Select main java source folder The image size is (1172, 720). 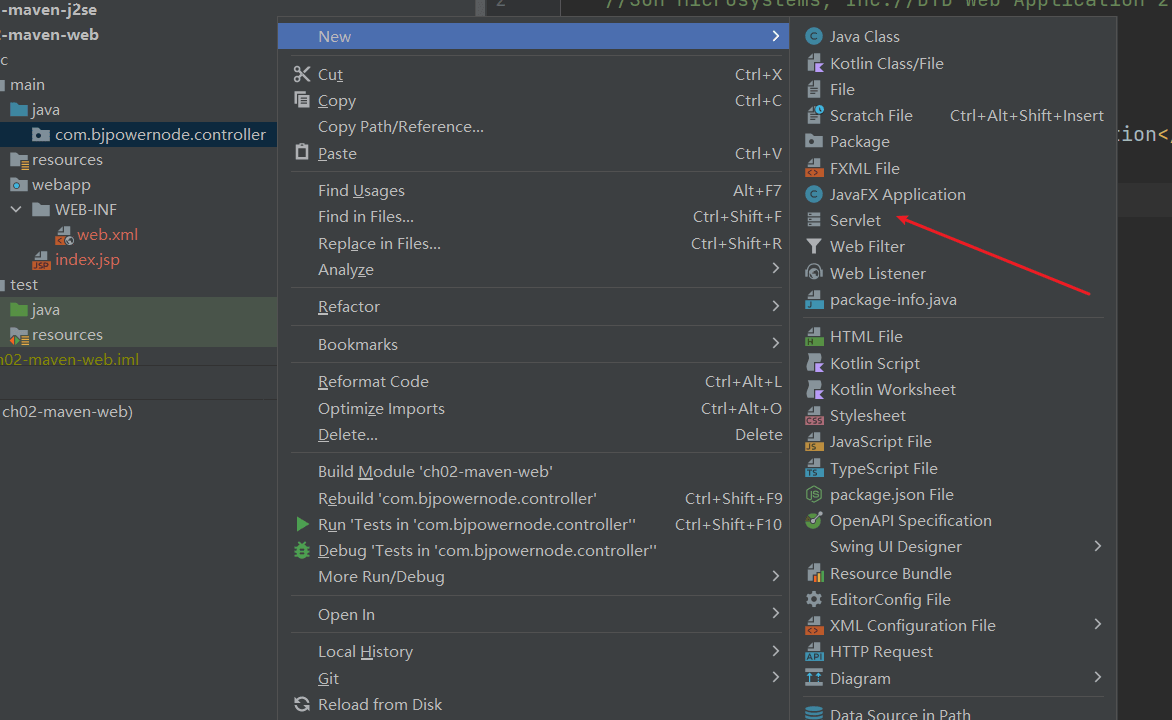45,110
